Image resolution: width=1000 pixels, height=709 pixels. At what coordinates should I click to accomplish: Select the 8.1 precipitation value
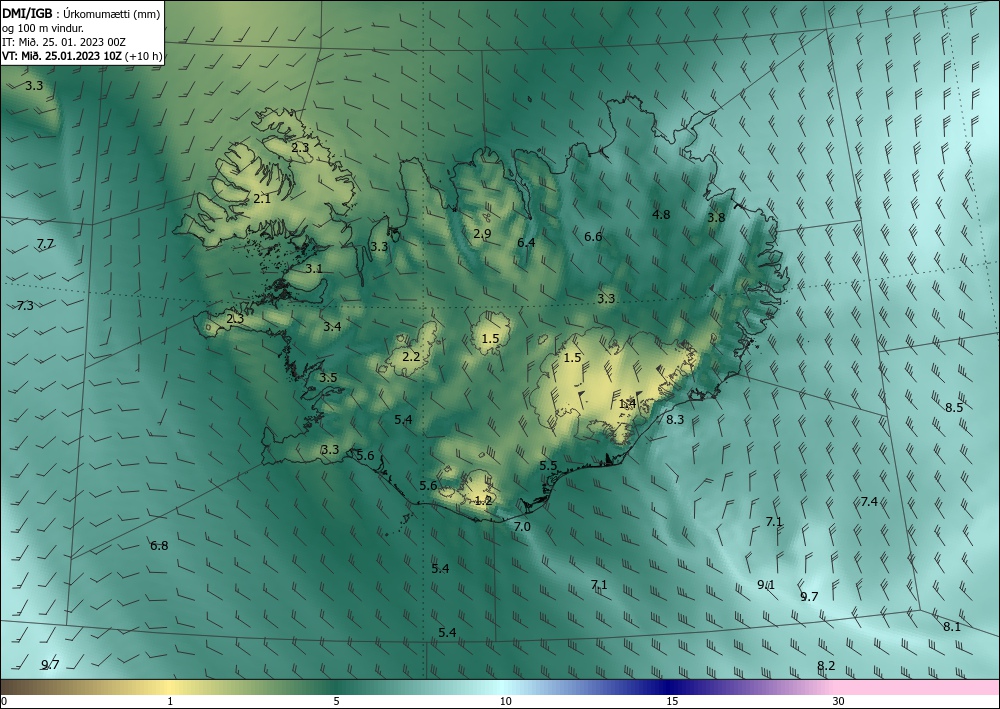[x=952, y=627]
